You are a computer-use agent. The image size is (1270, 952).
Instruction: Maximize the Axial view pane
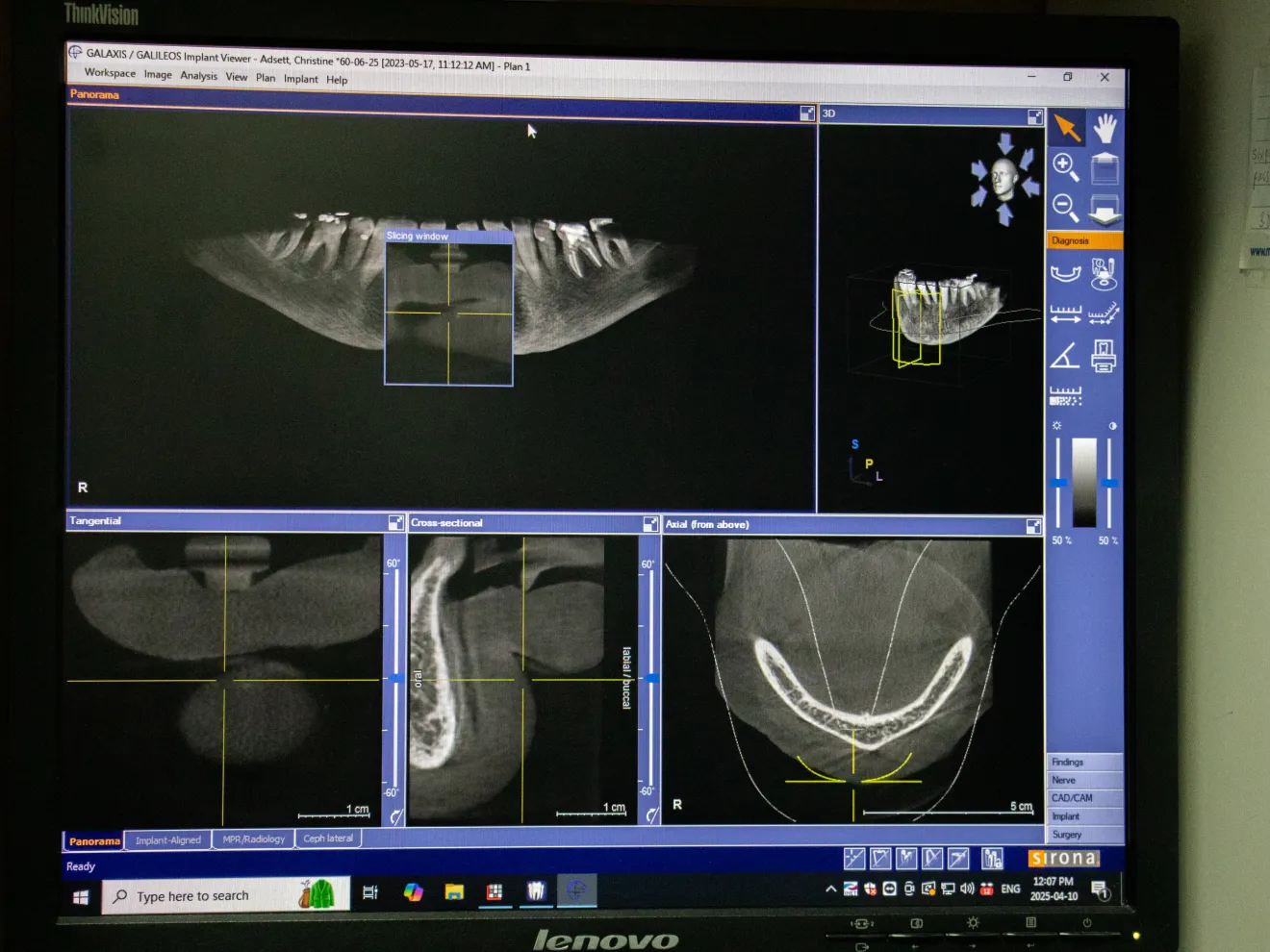coord(1033,526)
